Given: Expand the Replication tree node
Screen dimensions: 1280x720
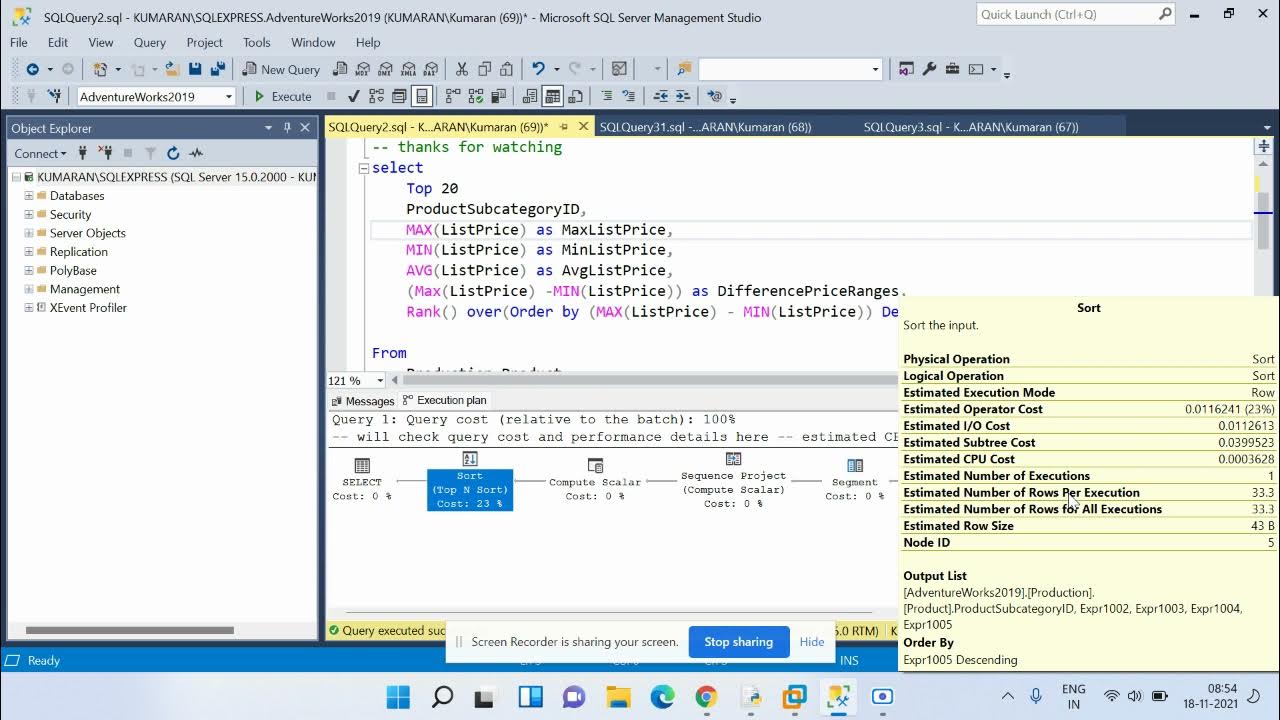Looking at the screenshot, I should click(29, 252).
